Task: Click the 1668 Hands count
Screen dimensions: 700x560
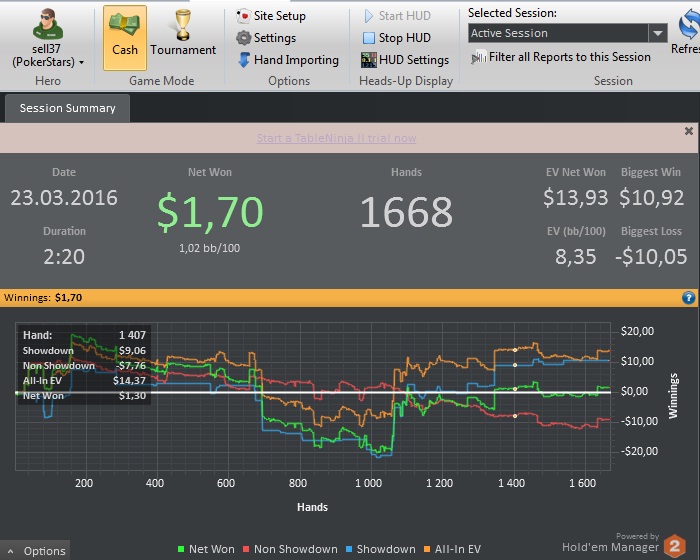Action: click(406, 212)
